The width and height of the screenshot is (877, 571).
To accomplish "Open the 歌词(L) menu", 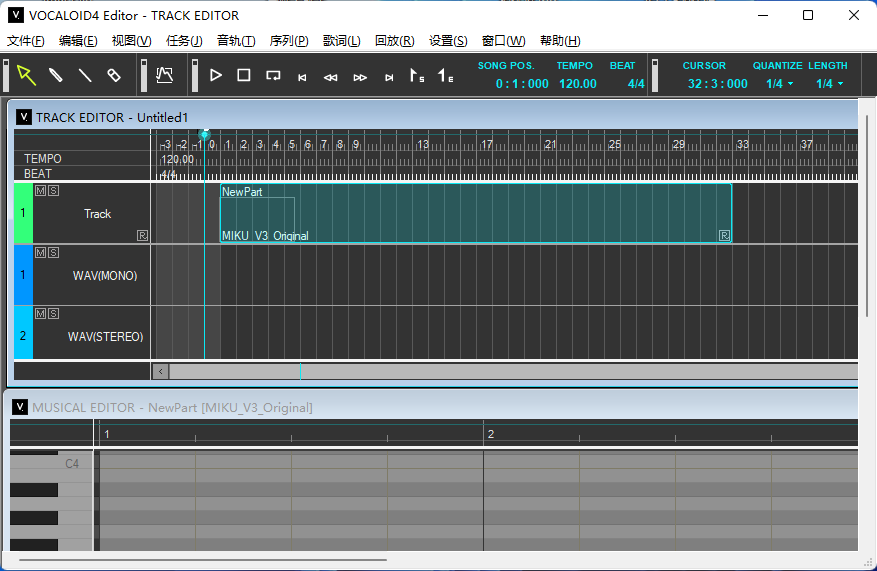I will (x=342, y=41).
